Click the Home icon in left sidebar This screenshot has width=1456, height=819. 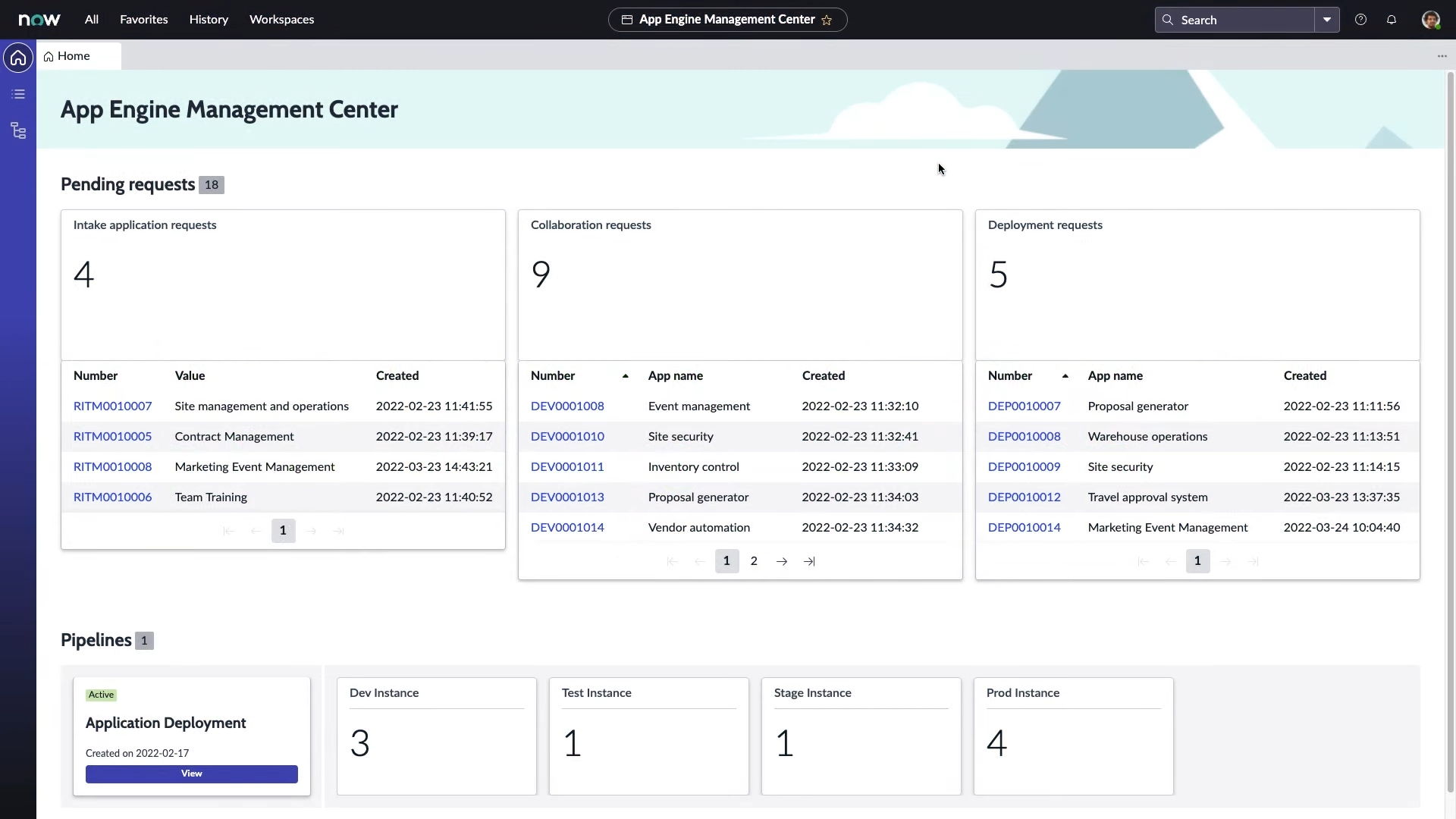tap(18, 58)
